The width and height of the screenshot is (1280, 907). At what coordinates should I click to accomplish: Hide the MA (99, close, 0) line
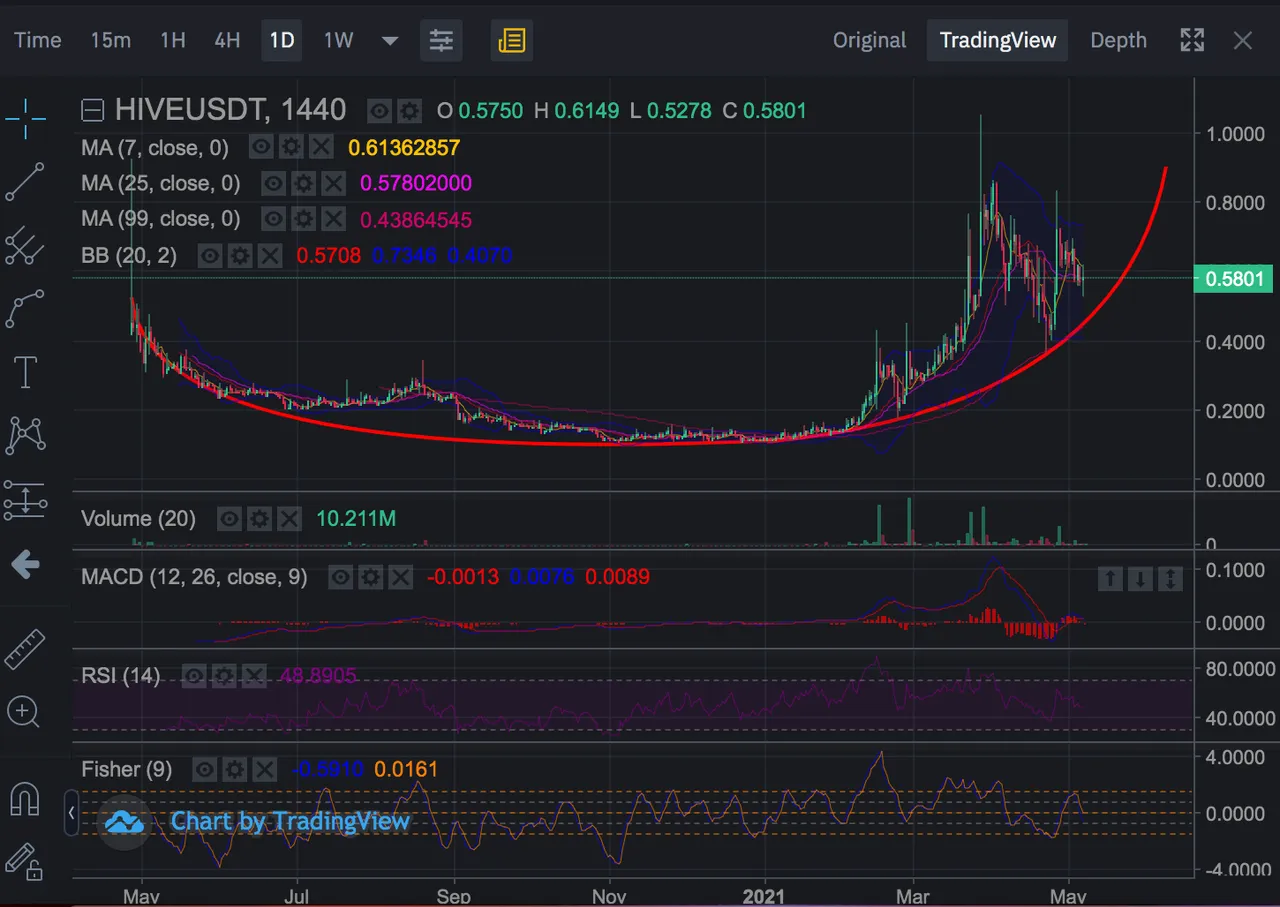tap(274, 219)
